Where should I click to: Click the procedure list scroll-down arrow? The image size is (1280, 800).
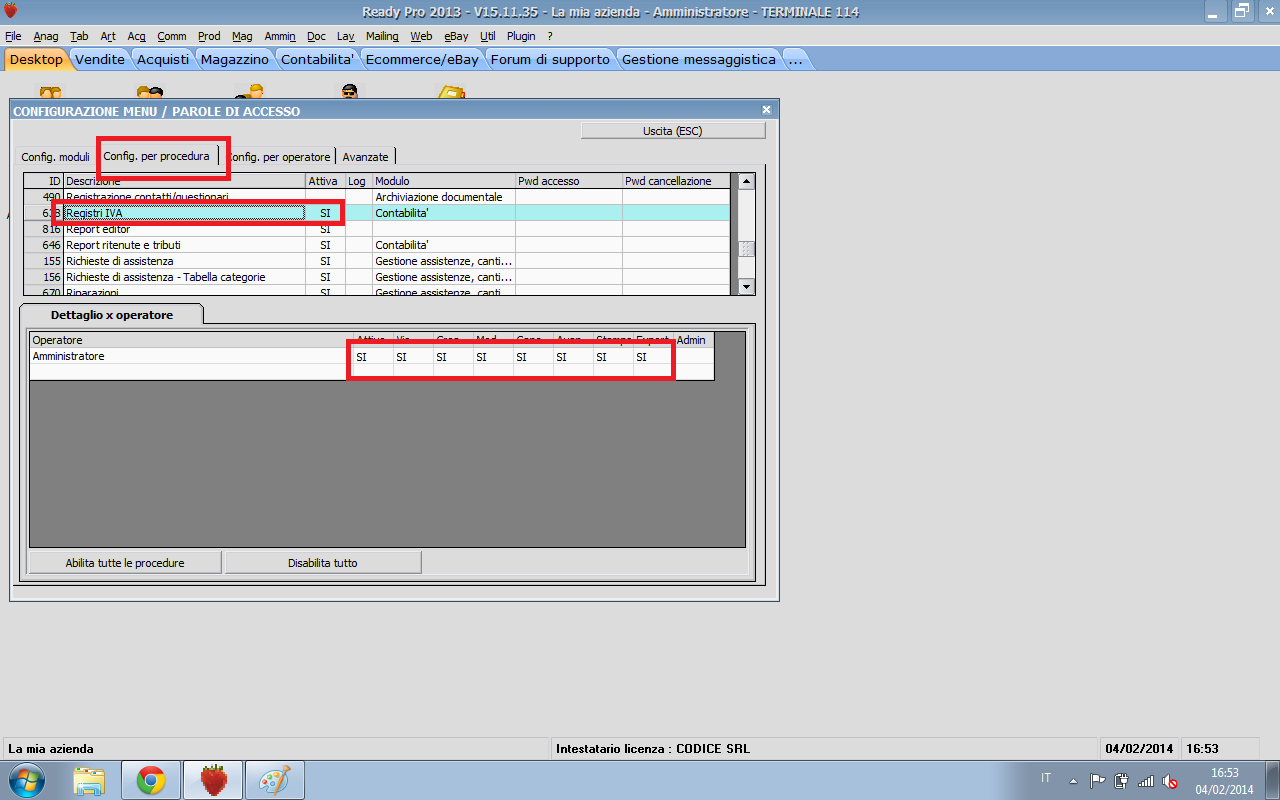click(x=746, y=286)
